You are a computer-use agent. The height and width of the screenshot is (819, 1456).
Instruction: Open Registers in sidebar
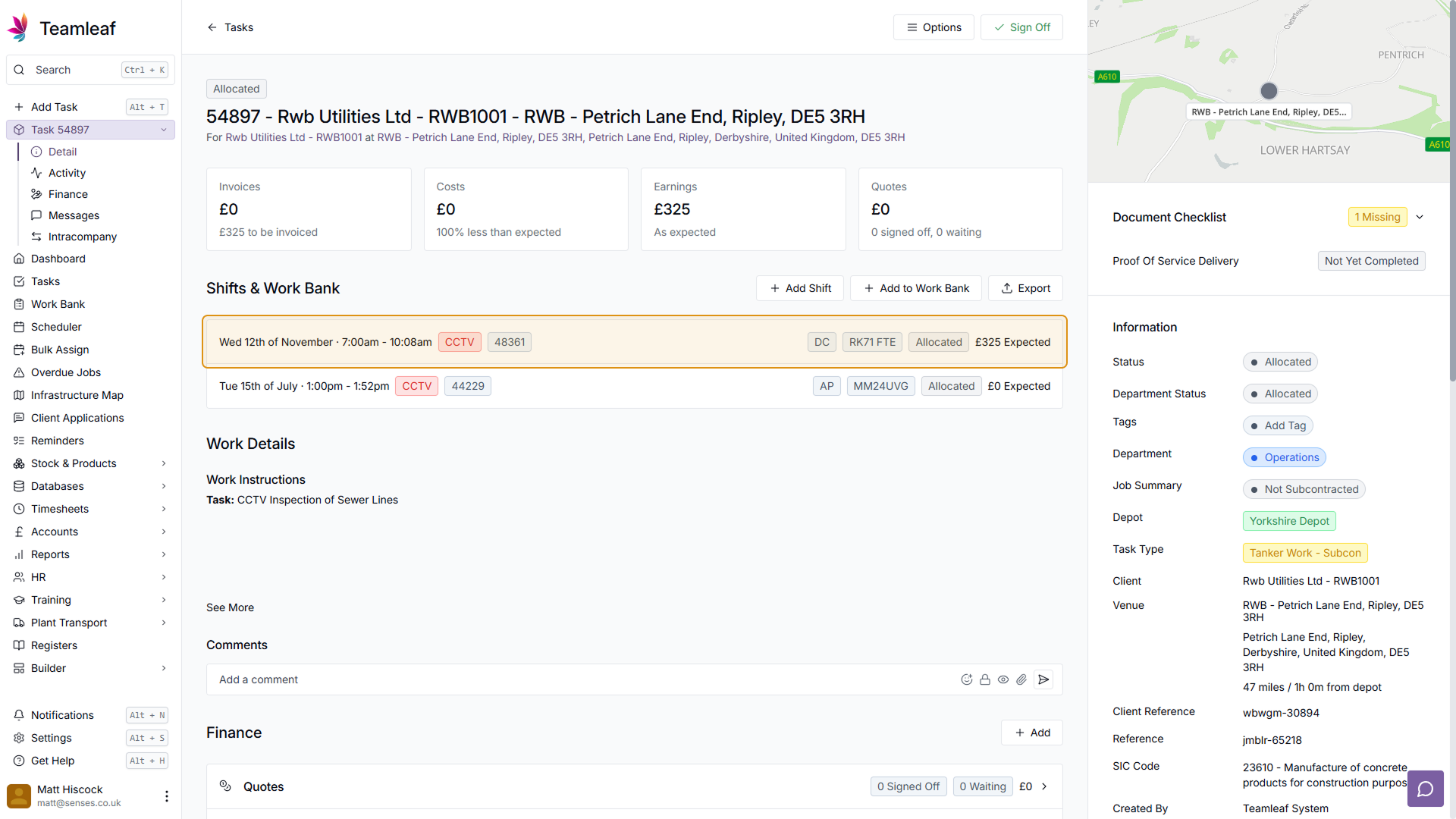point(90,645)
